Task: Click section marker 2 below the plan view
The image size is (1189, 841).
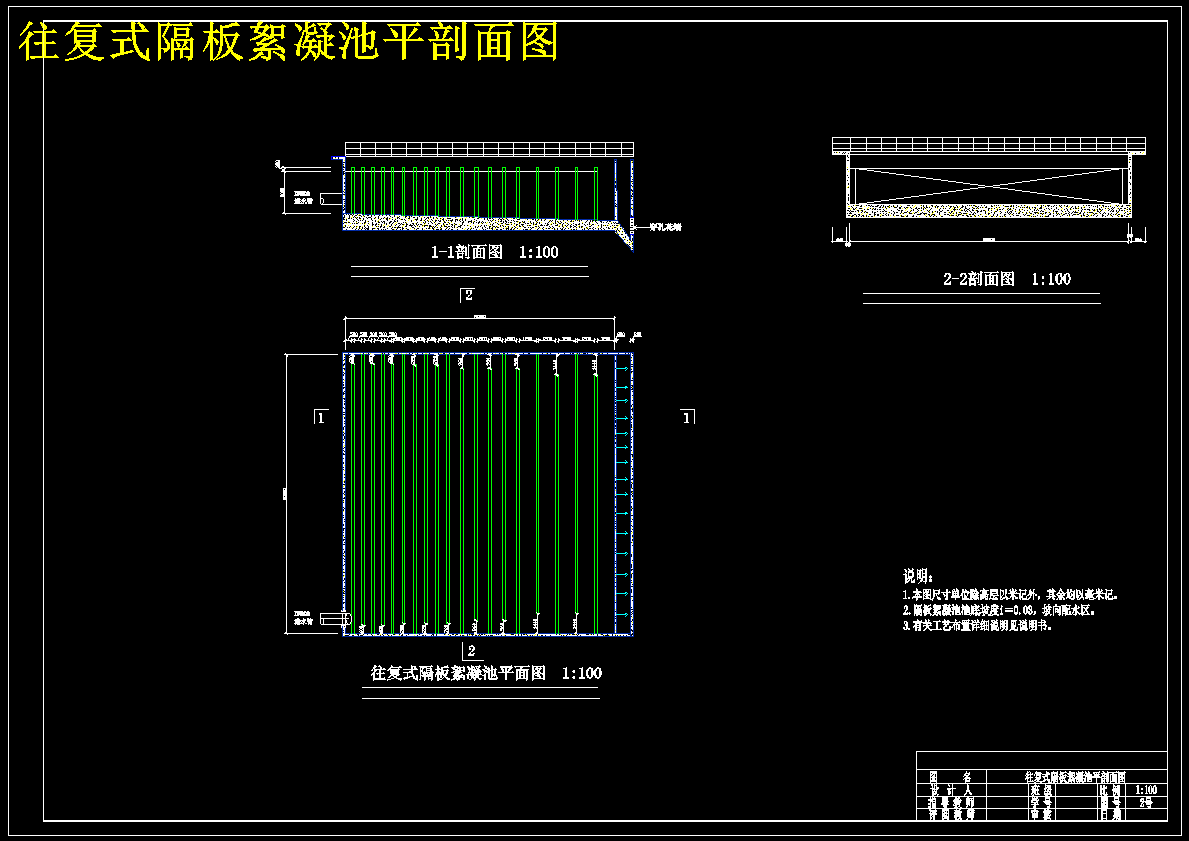Action: [x=471, y=651]
